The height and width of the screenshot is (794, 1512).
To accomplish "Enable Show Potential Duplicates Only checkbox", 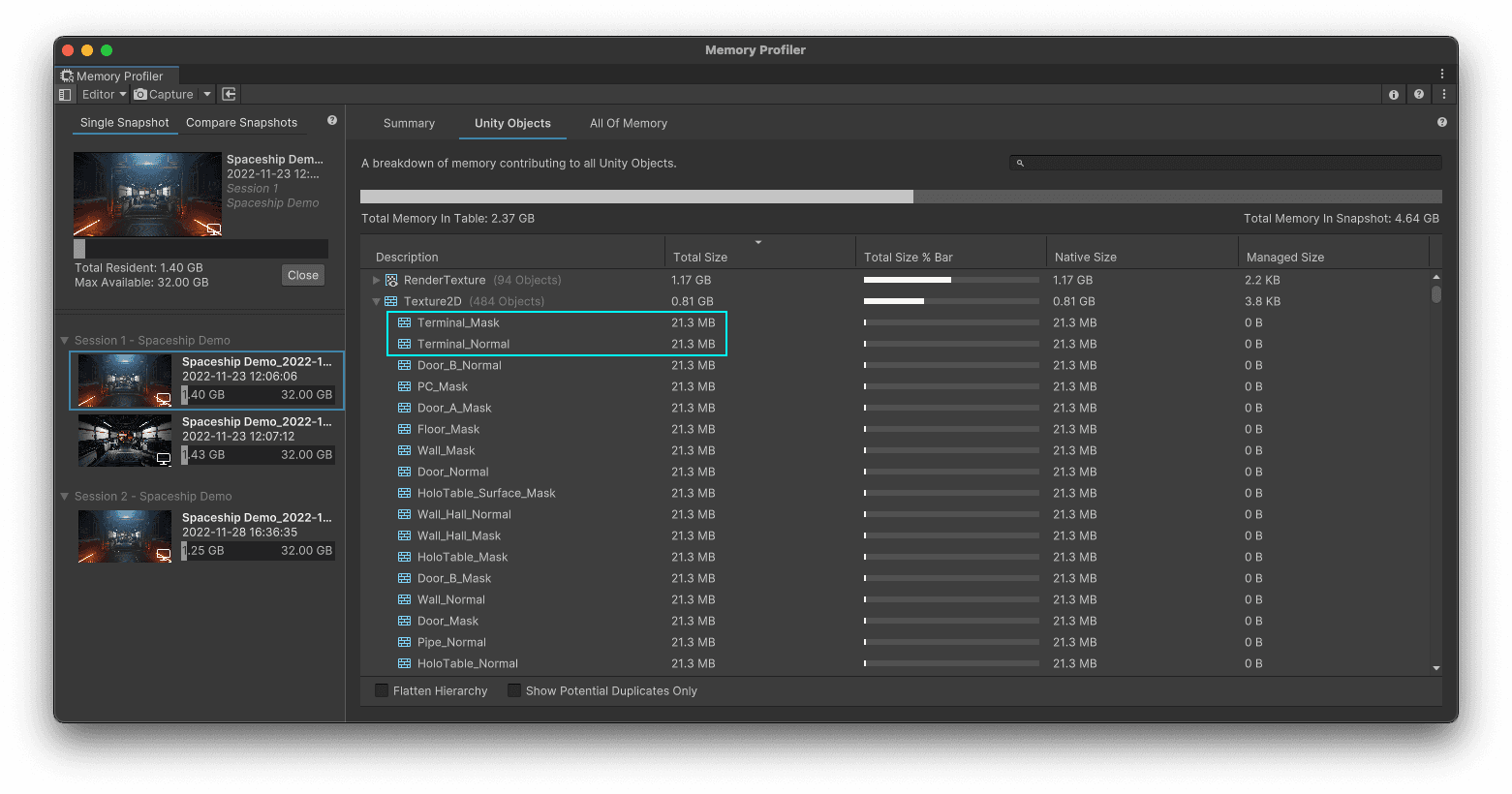I will [514, 690].
